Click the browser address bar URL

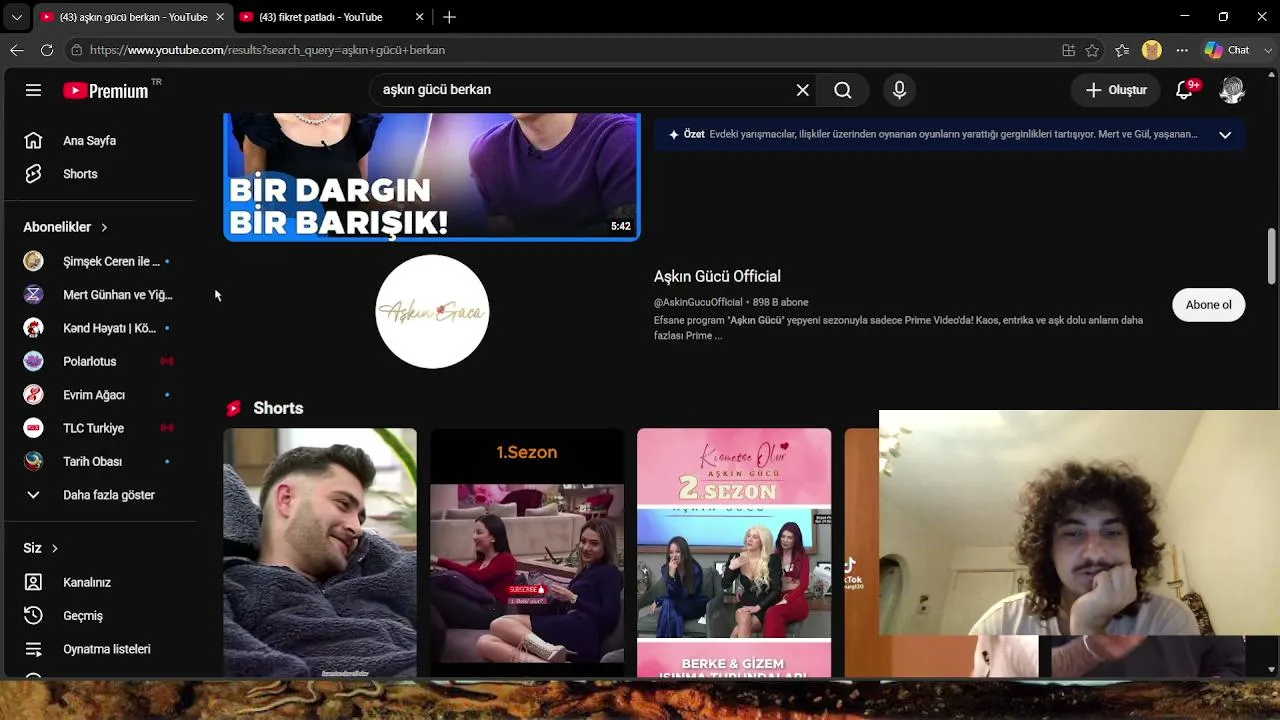click(x=267, y=50)
